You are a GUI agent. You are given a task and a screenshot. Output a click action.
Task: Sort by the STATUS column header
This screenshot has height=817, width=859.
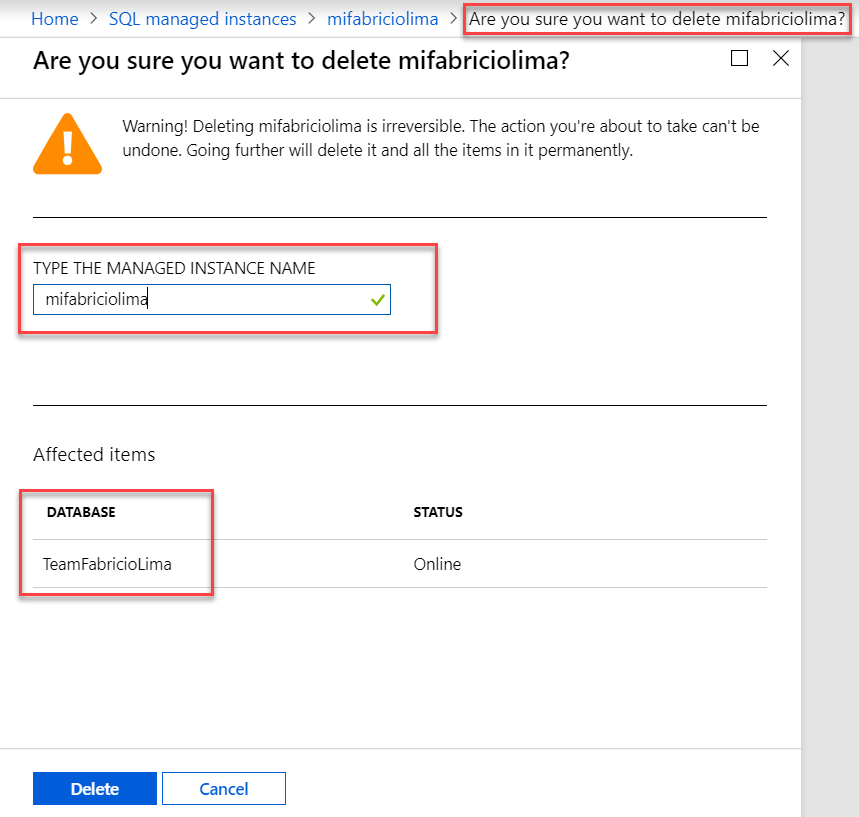438,513
